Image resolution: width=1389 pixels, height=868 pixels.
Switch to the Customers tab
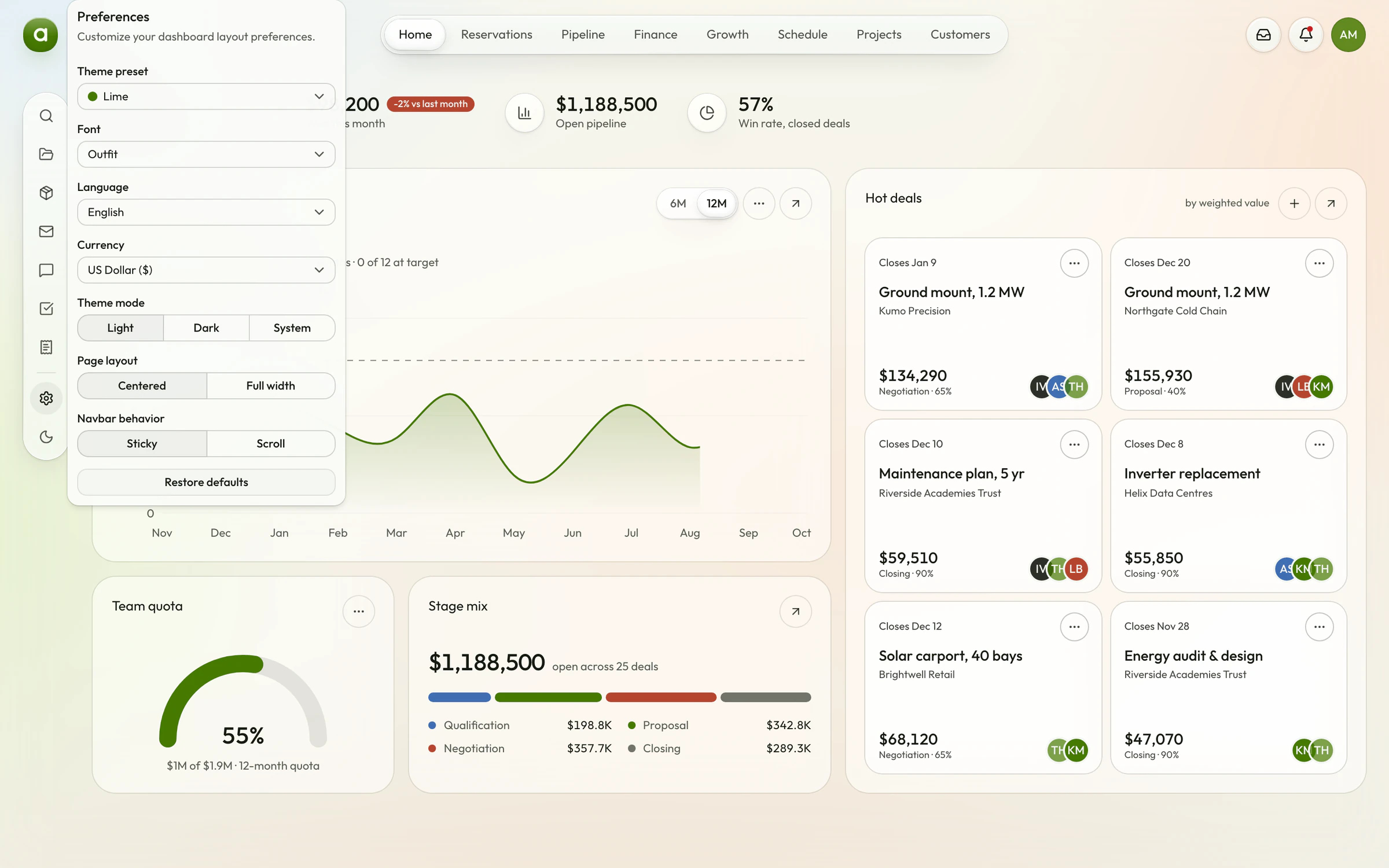[x=960, y=35]
